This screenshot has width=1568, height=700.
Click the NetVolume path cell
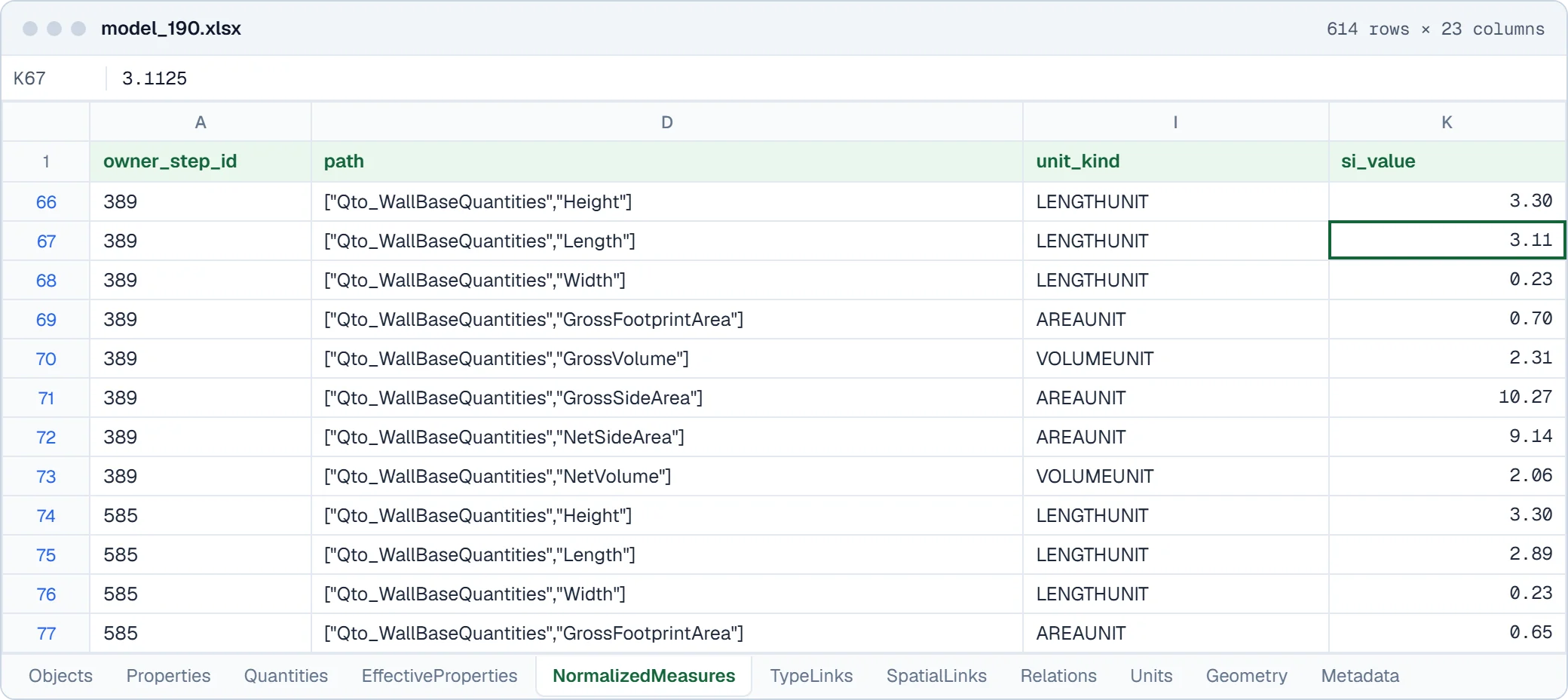[x=667, y=476]
